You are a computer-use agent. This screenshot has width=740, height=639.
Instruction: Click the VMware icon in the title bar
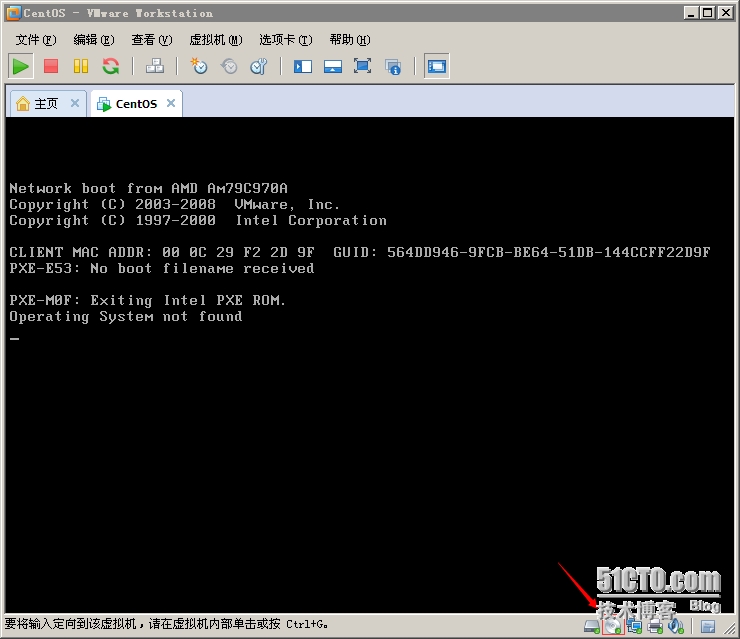coord(14,13)
